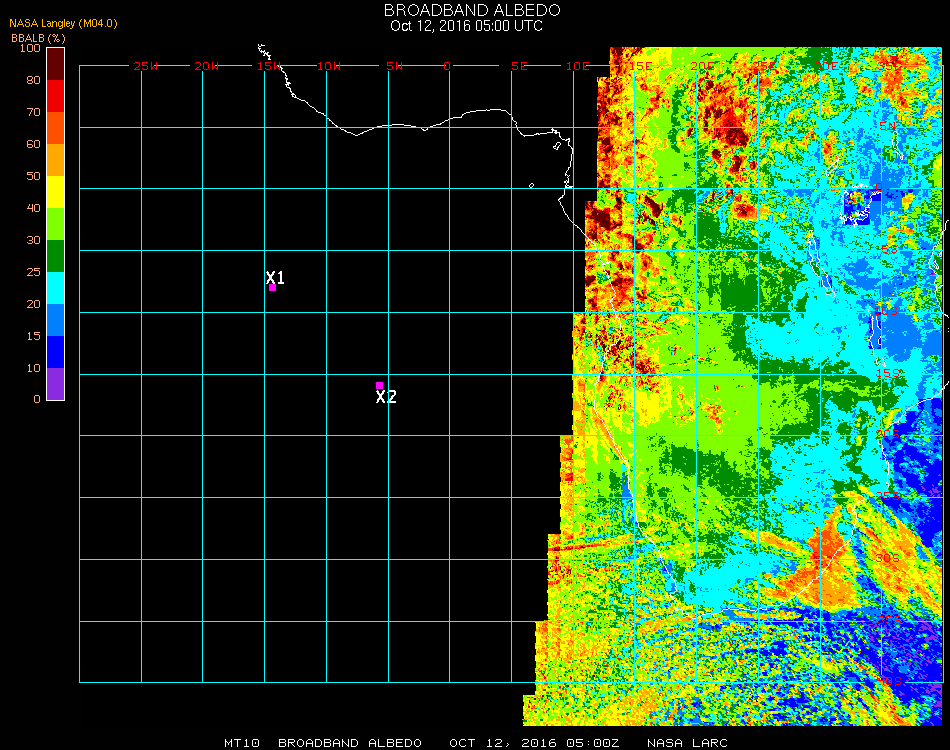The height and width of the screenshot is (750, 950).
Task: Click the X2 marker label
Action: click(x=386, y=397)
